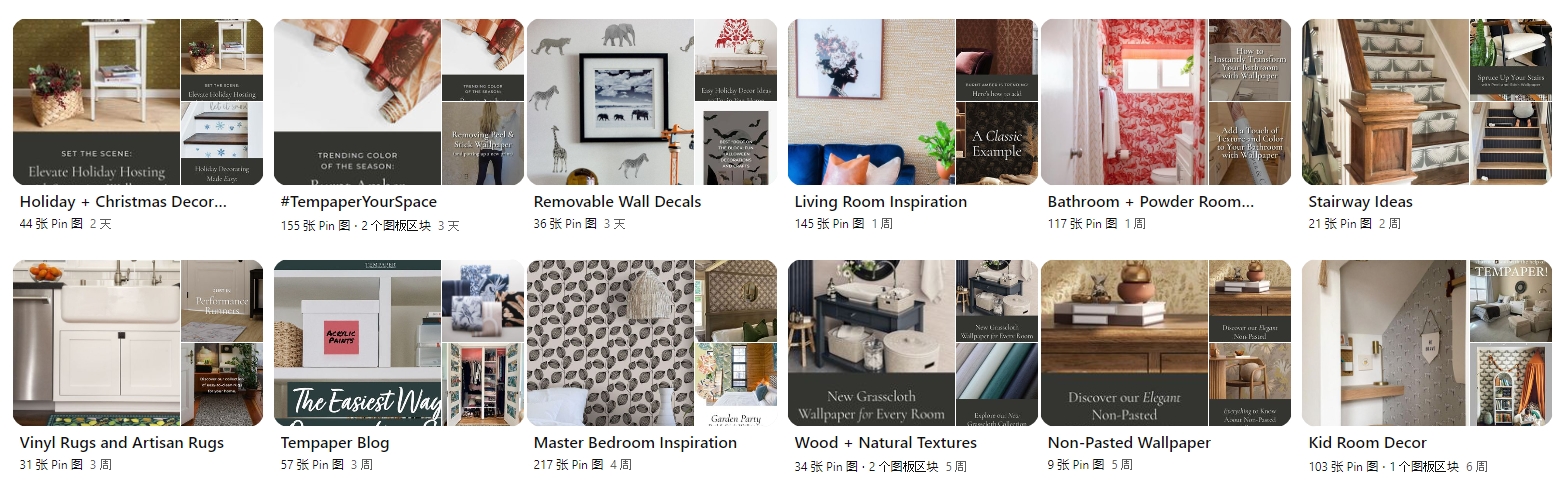Click the Acrylic Paints box image
The height and width of the screenshot is (487, 1566).
[357, 343]
